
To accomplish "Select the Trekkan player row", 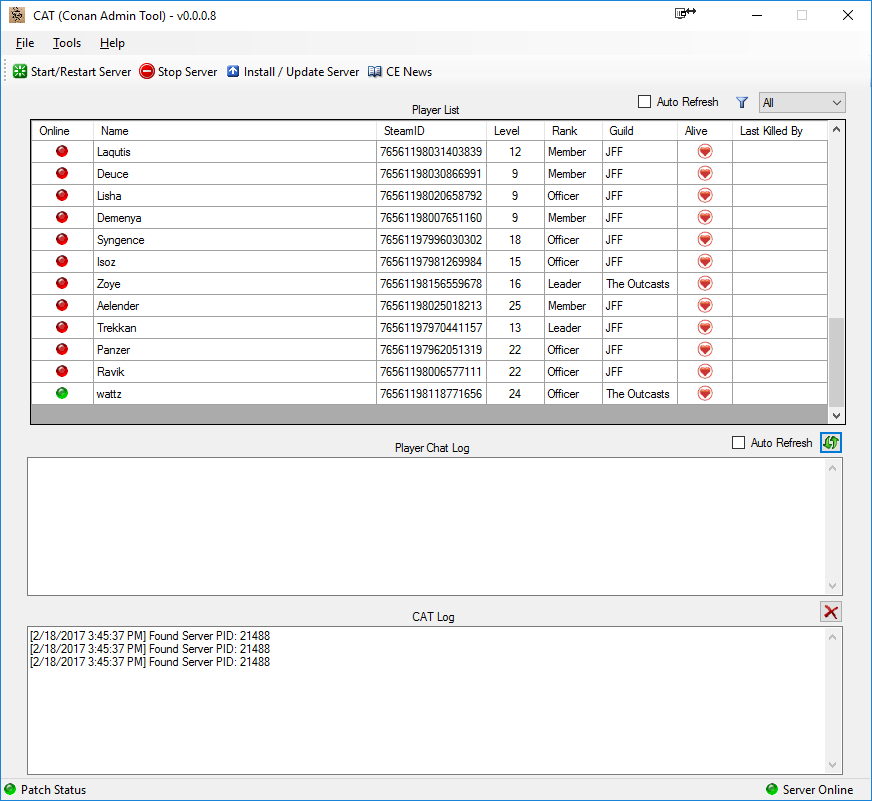I will [x=235, y=328].
